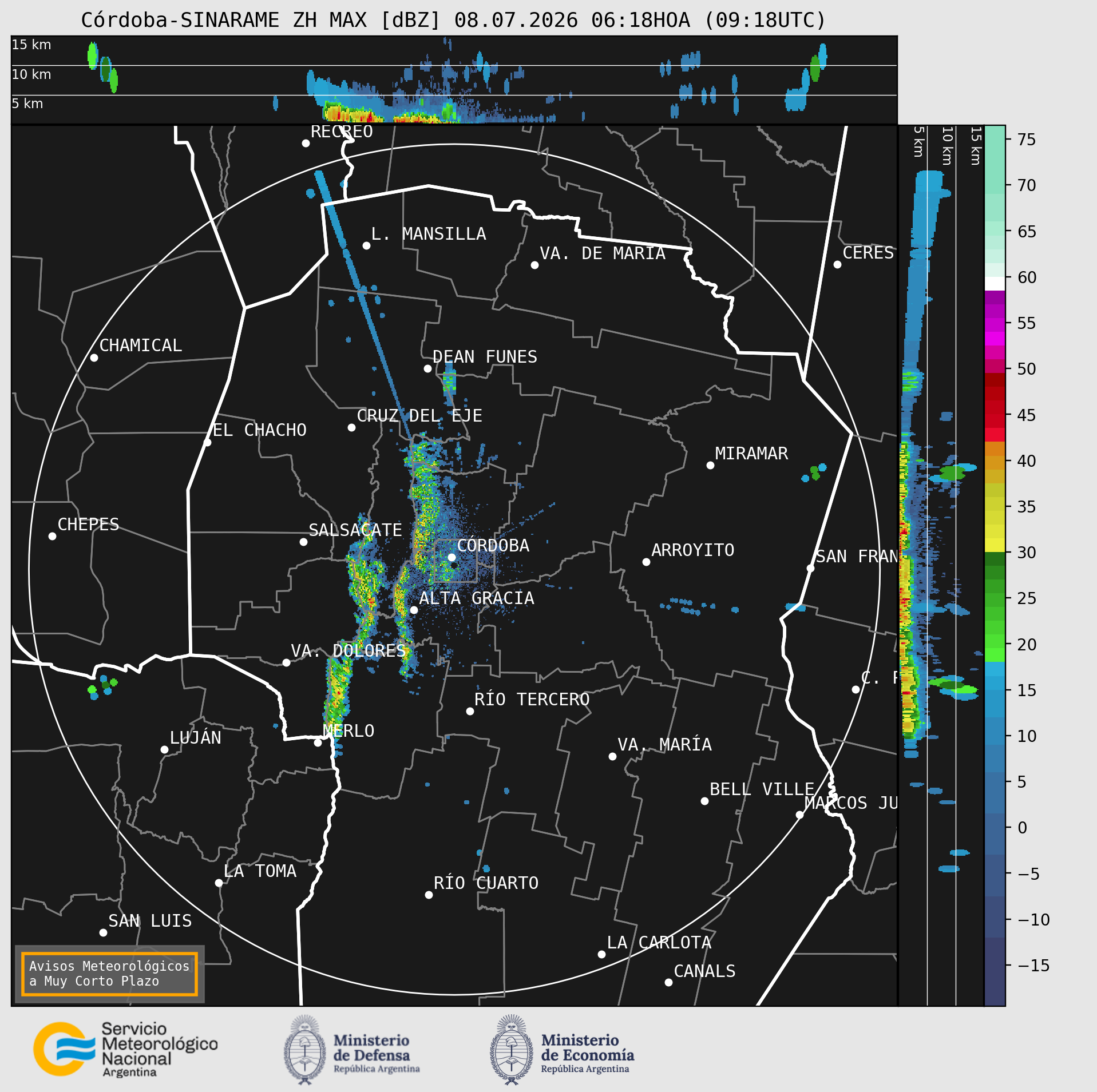Click the green echo near Miramar
Viewport: 1097px width, 1092px height.
point(814,472)
